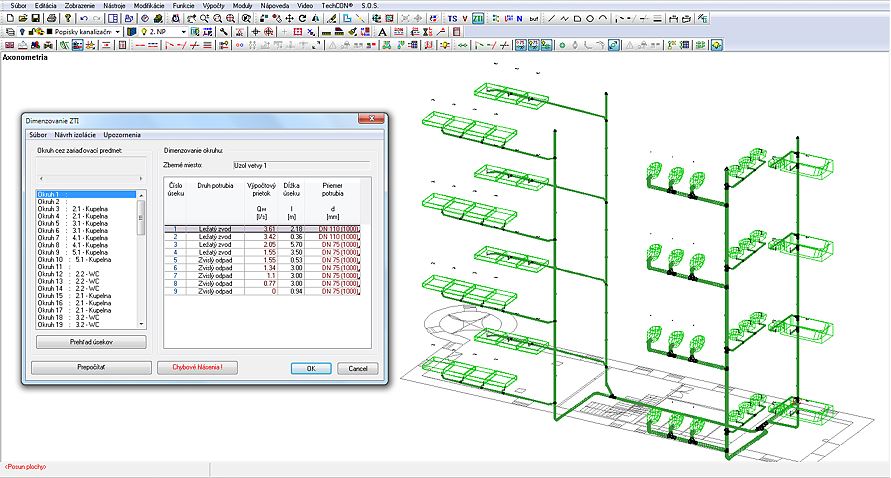Activate the ZTI module icon
891x478 pixels.
[478, 18]
